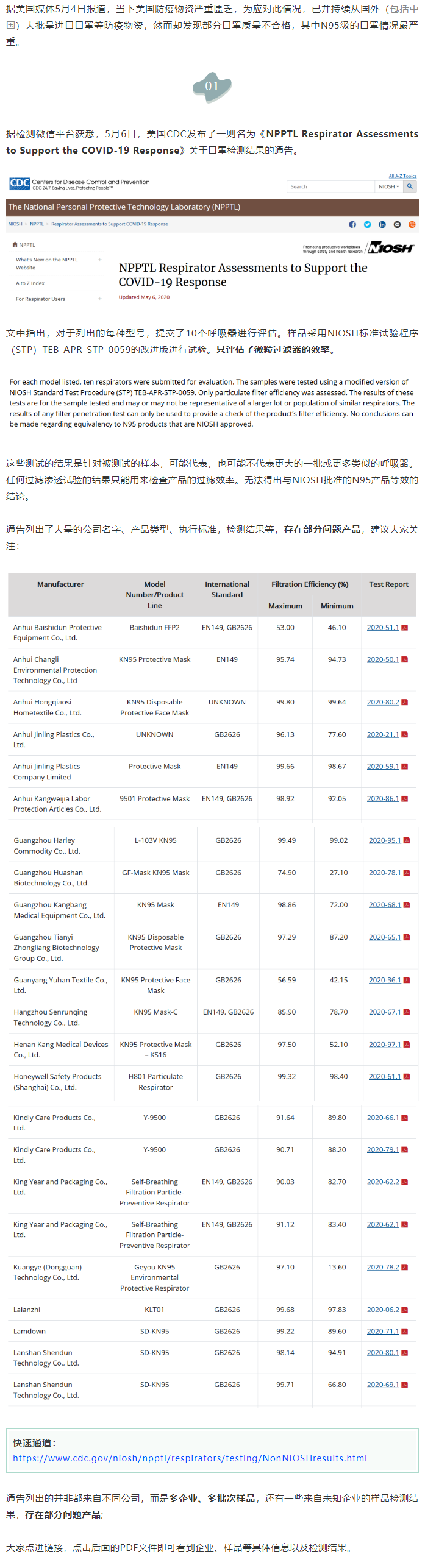This screenshot has width=425, height=1568.
Task: Click the NPPTL home icon in sidebar
Action: [15, 244]
